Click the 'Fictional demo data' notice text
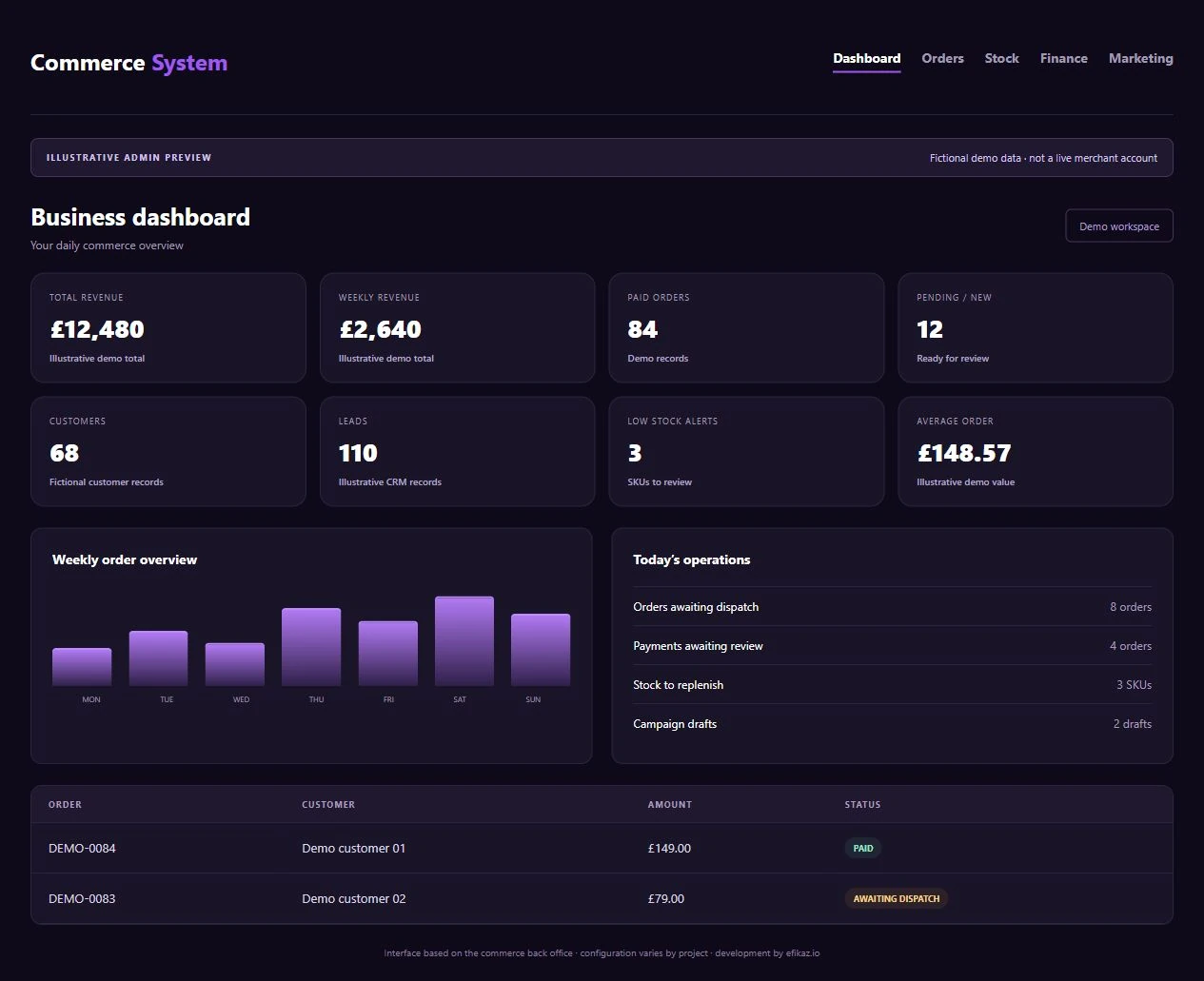 click(x=1043, y=158)
